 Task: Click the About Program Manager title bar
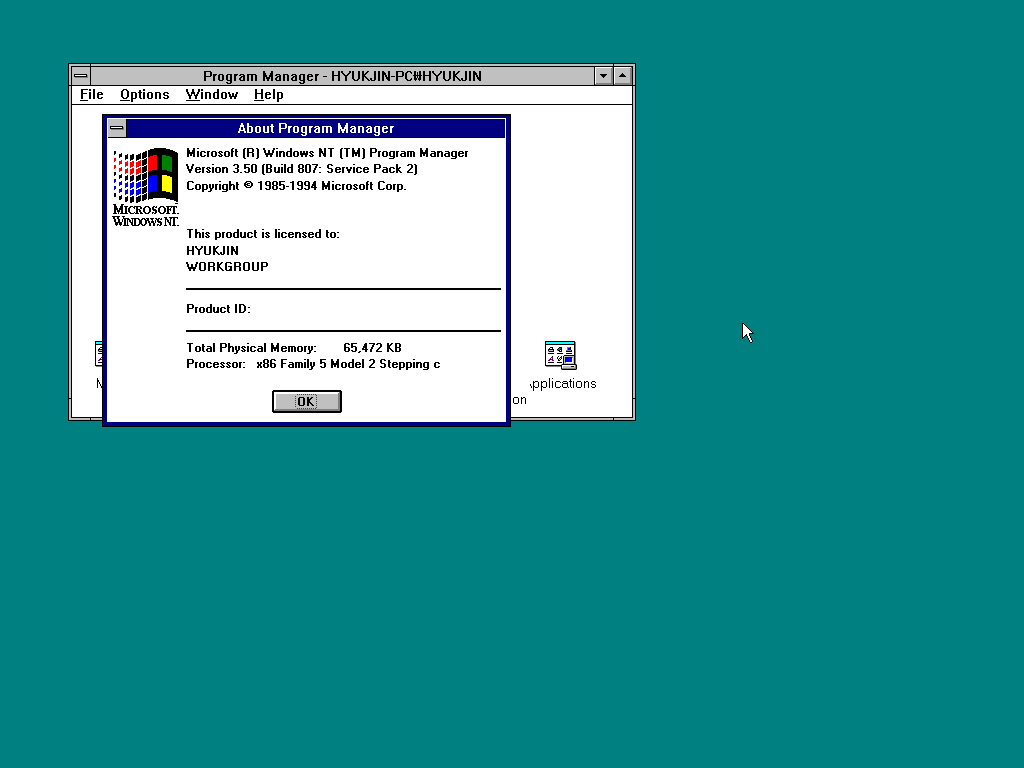pos(315,128)
